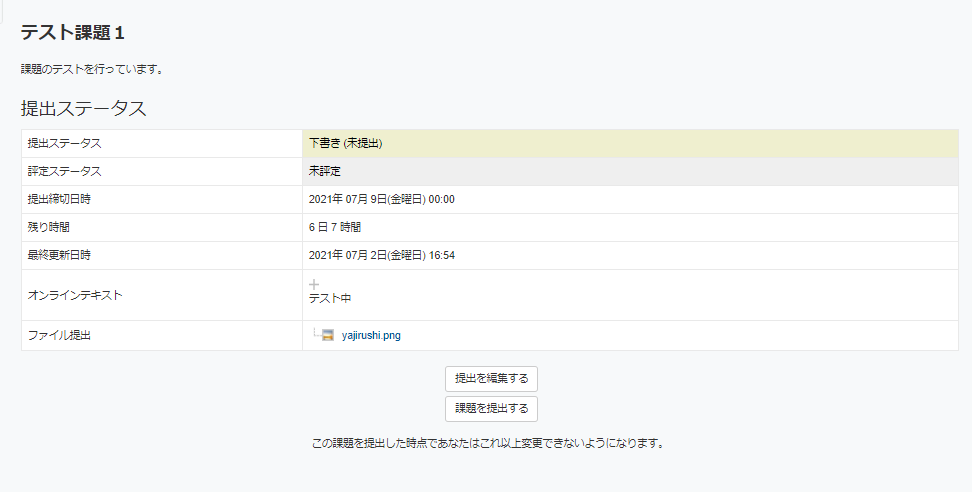This screenshot has height=492, width=972.
Task: Click the 評定ステータス row label
Action: (x=64, y=171)
